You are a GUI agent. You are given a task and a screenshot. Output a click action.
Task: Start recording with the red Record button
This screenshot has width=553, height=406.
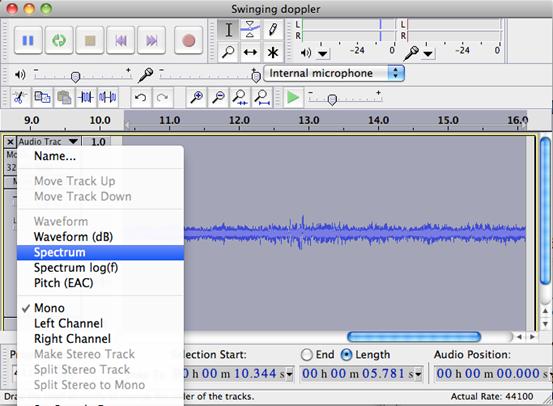coord(188,40)
